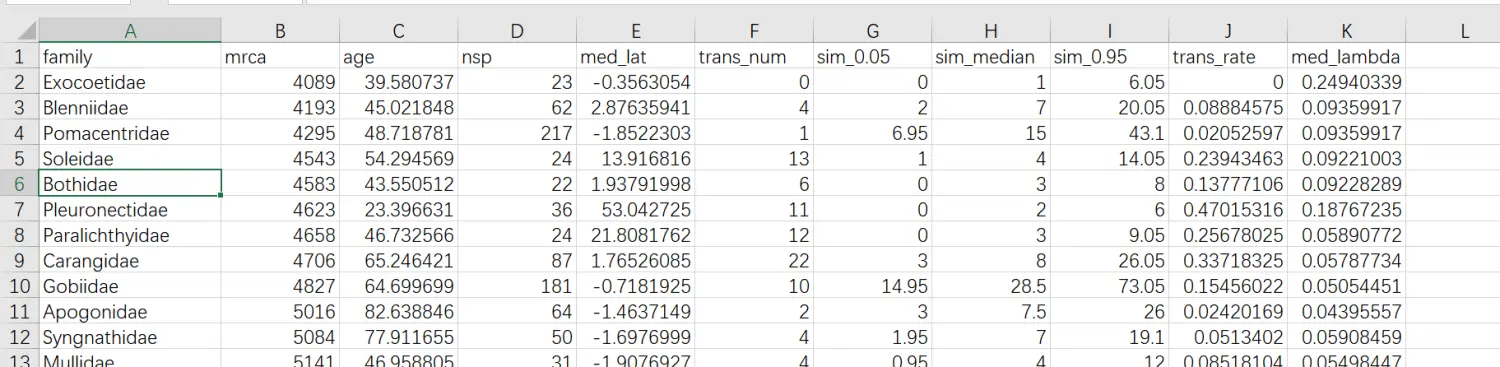Screen dimensions: 1500x367
Task: Select column I header
Action: pos(1108,32)
